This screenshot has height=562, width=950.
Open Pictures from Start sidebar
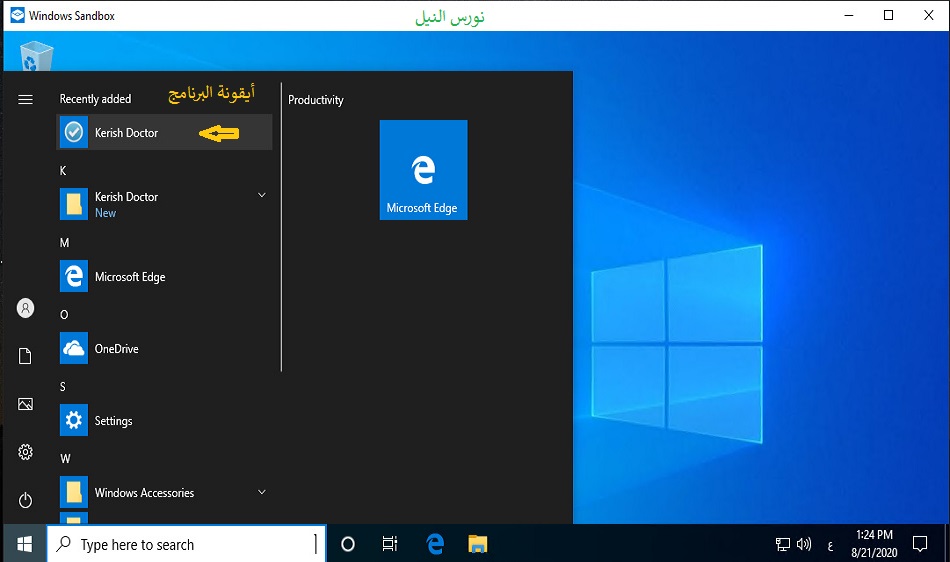coord(26,404)
